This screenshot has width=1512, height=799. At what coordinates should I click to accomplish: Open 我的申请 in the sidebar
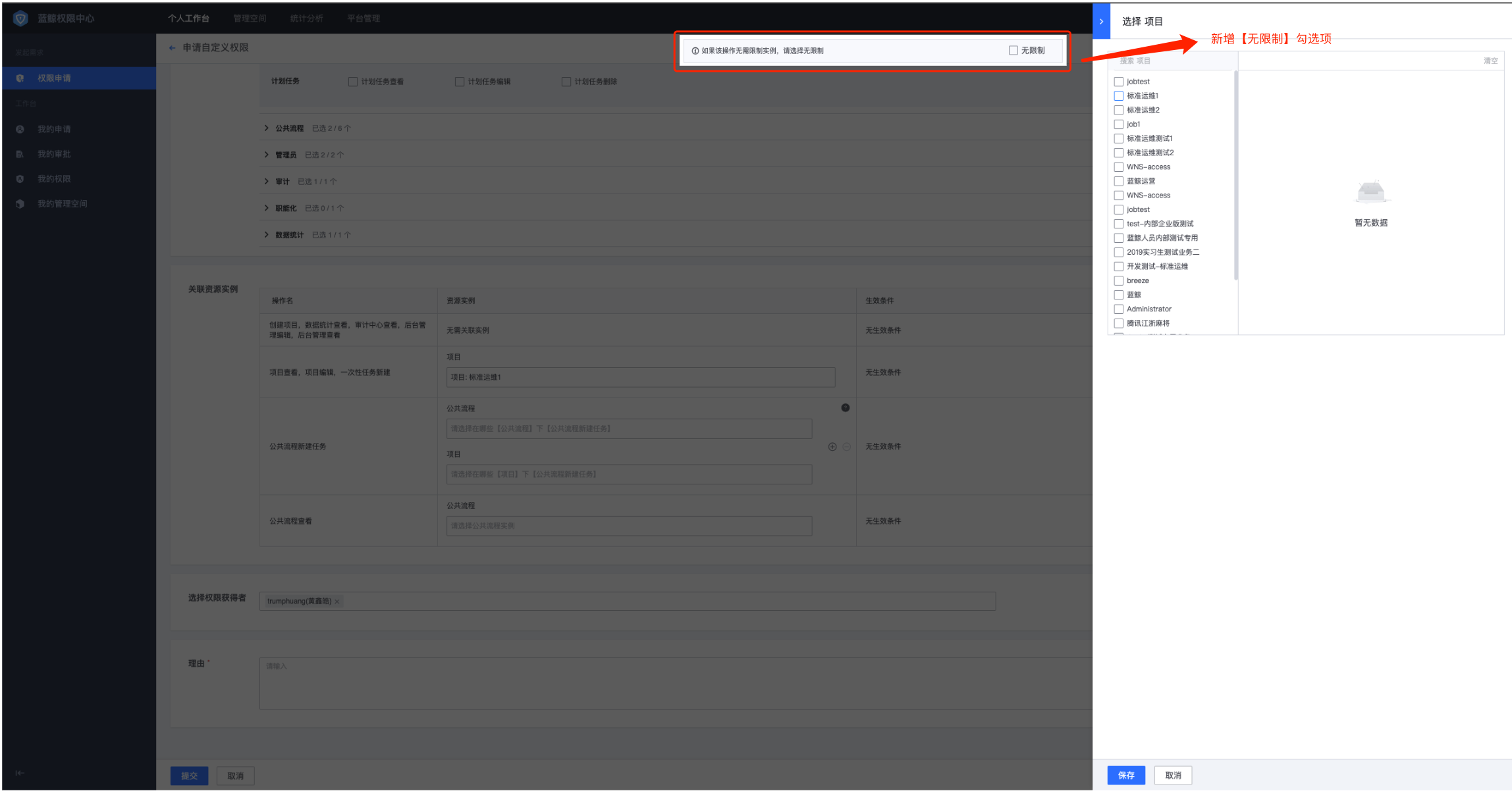point(54,130)
